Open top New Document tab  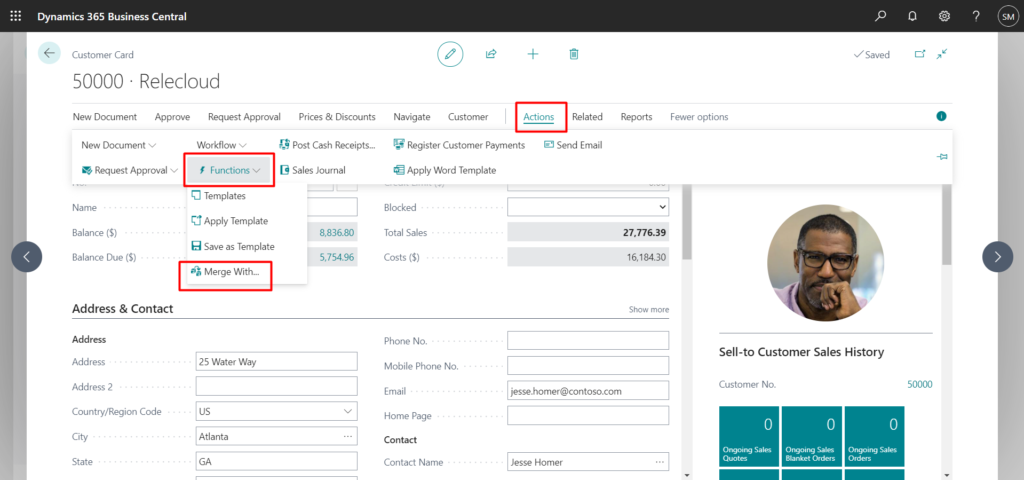point(104,117)
